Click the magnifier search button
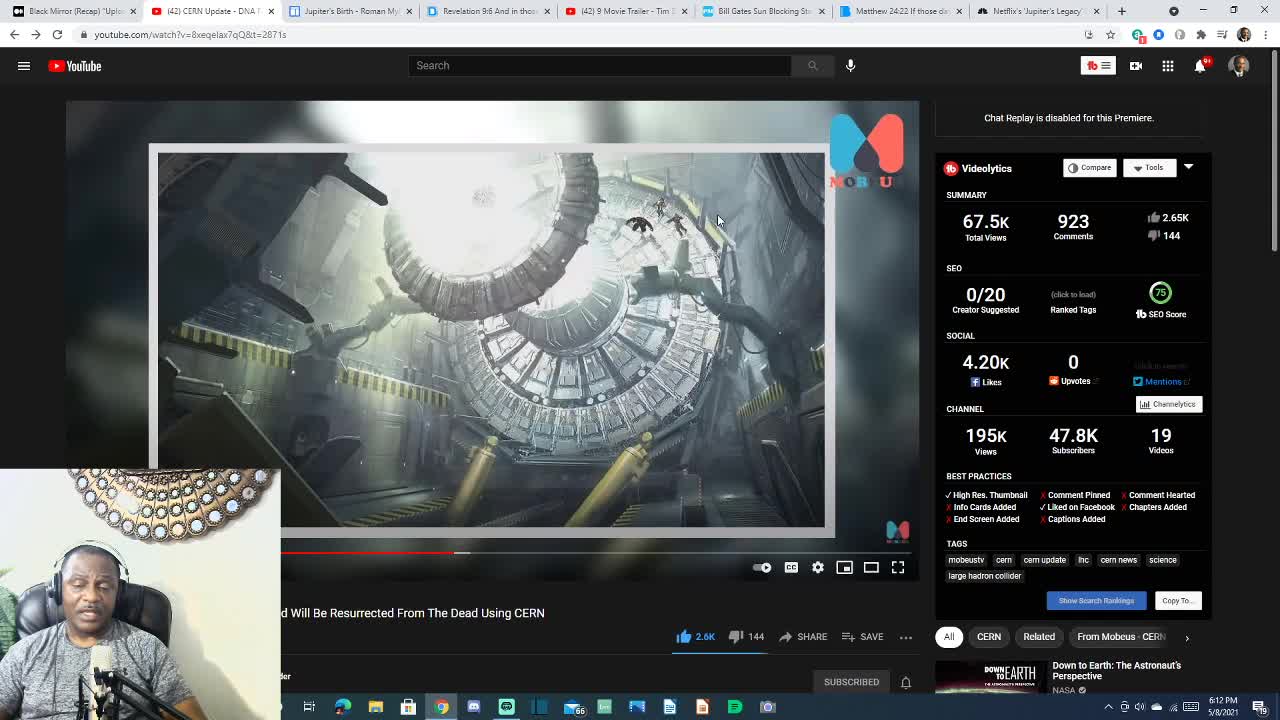Screen dimensions: 1280x720 pyautogui.click(x=812, y=66)
